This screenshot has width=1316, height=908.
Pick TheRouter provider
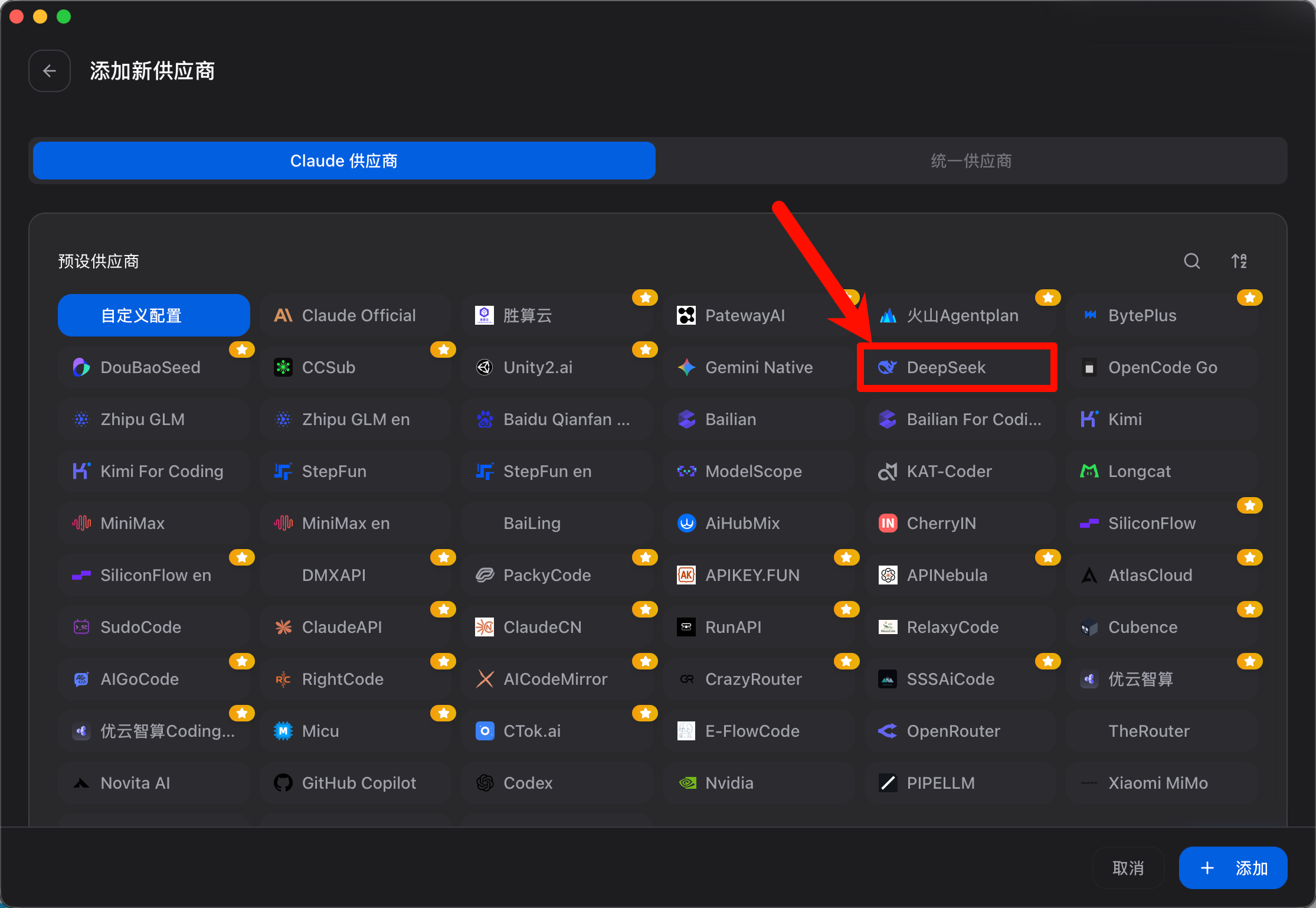tap(1162, 731)
